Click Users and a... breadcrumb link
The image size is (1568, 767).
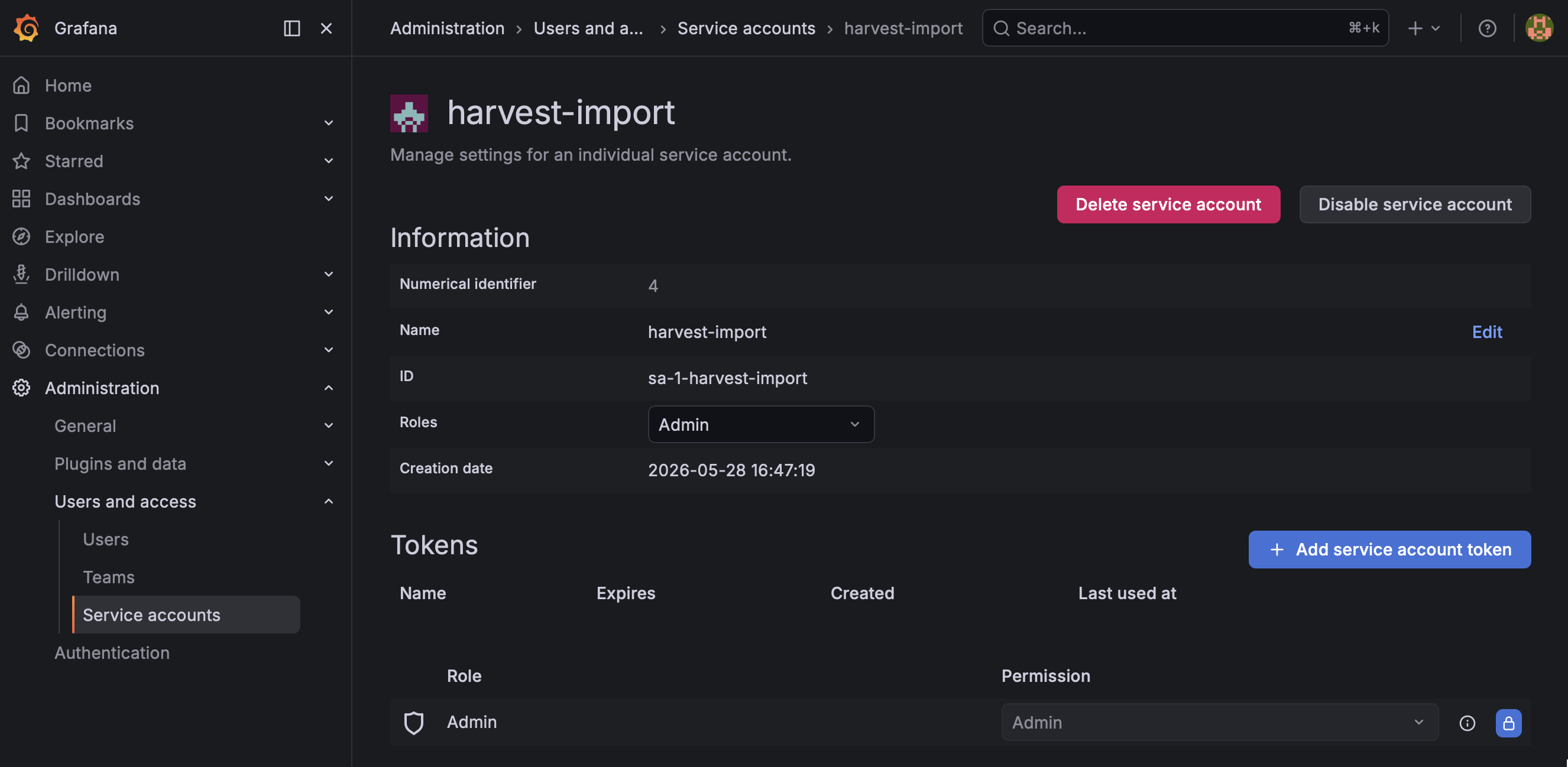588,28
